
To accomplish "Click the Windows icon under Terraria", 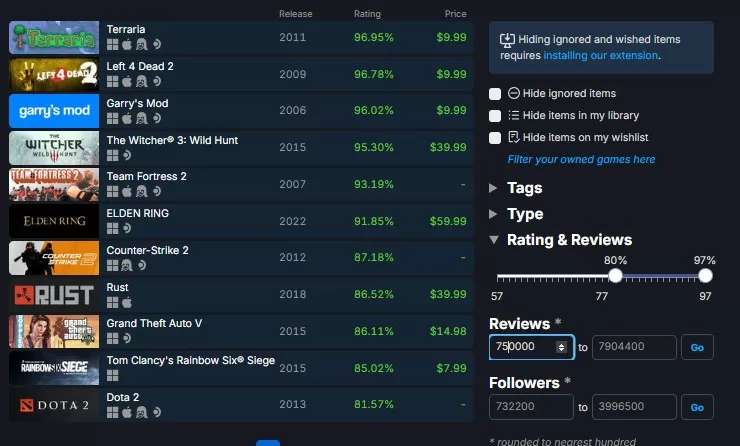I will coord(112,45).
